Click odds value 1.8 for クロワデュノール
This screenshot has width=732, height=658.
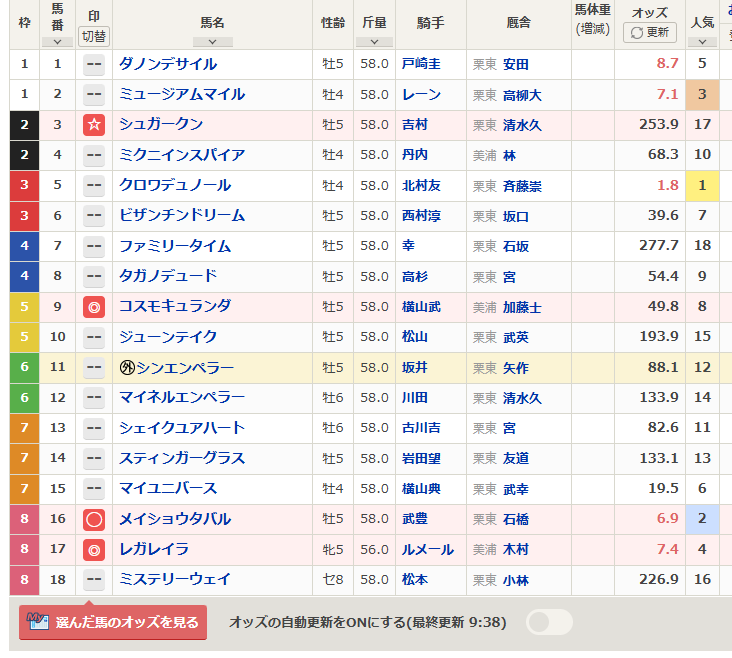(668, 185)
